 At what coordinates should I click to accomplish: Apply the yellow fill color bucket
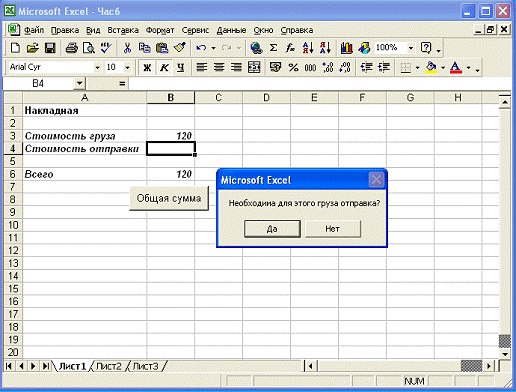pos(431,67)
